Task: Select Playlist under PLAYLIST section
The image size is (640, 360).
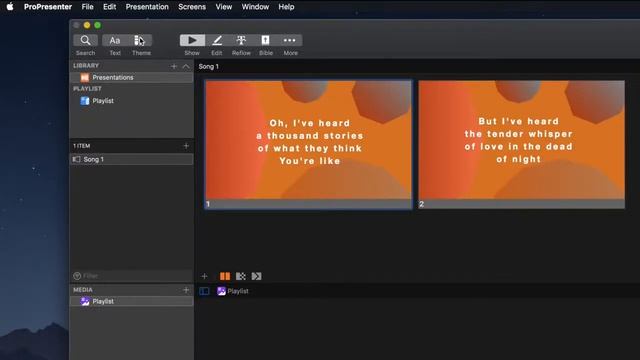Action: (x=131, y=101)
